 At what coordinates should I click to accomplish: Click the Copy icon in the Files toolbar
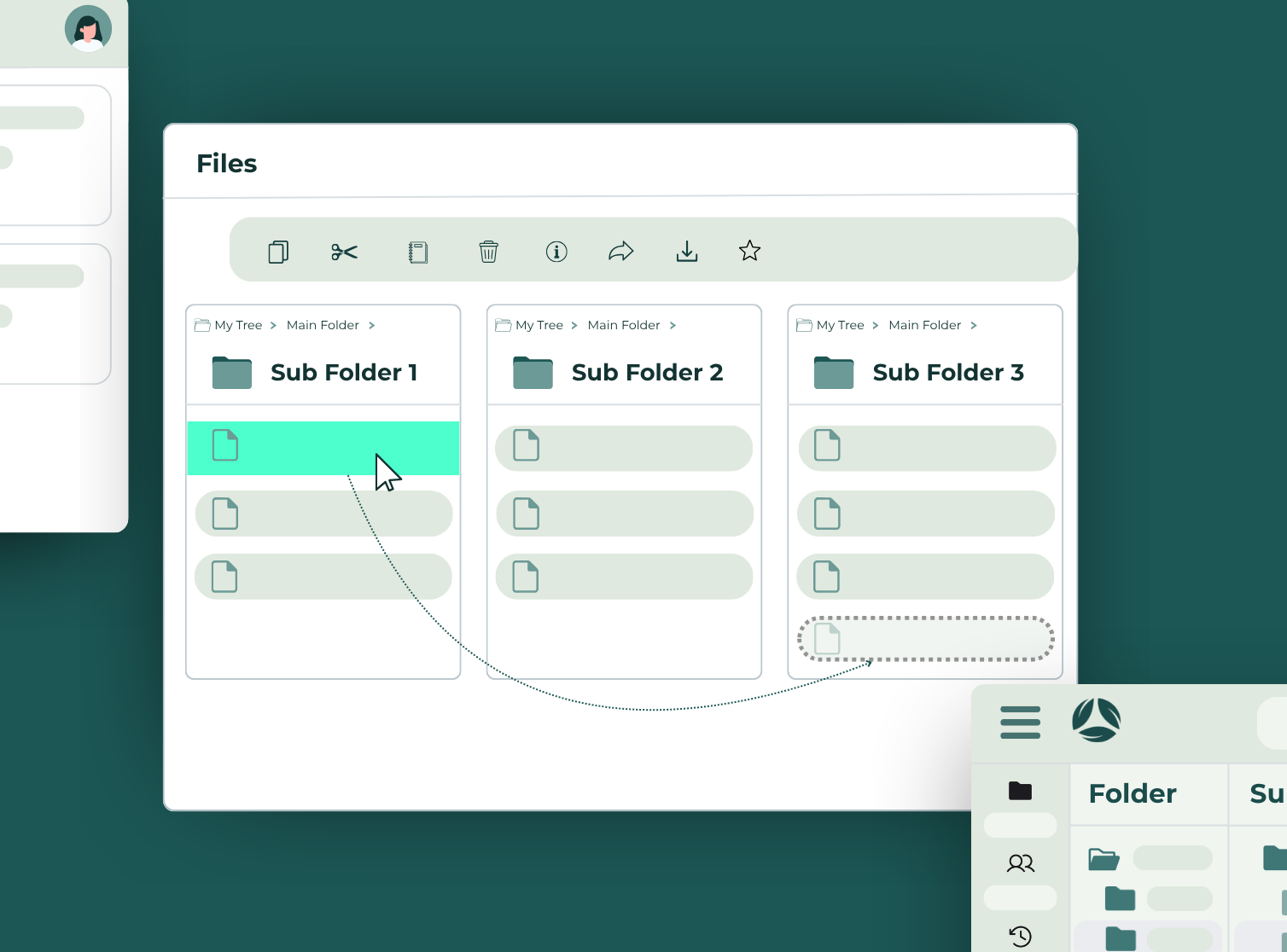(278, 252)
